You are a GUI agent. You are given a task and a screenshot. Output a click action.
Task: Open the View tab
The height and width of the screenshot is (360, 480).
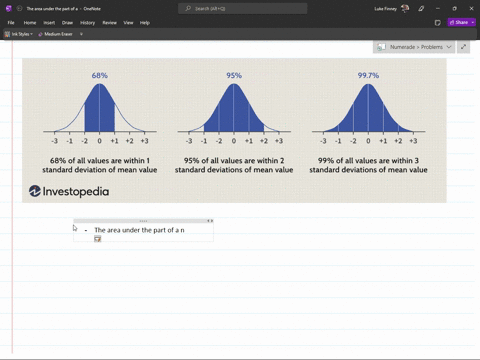point(128,23)
